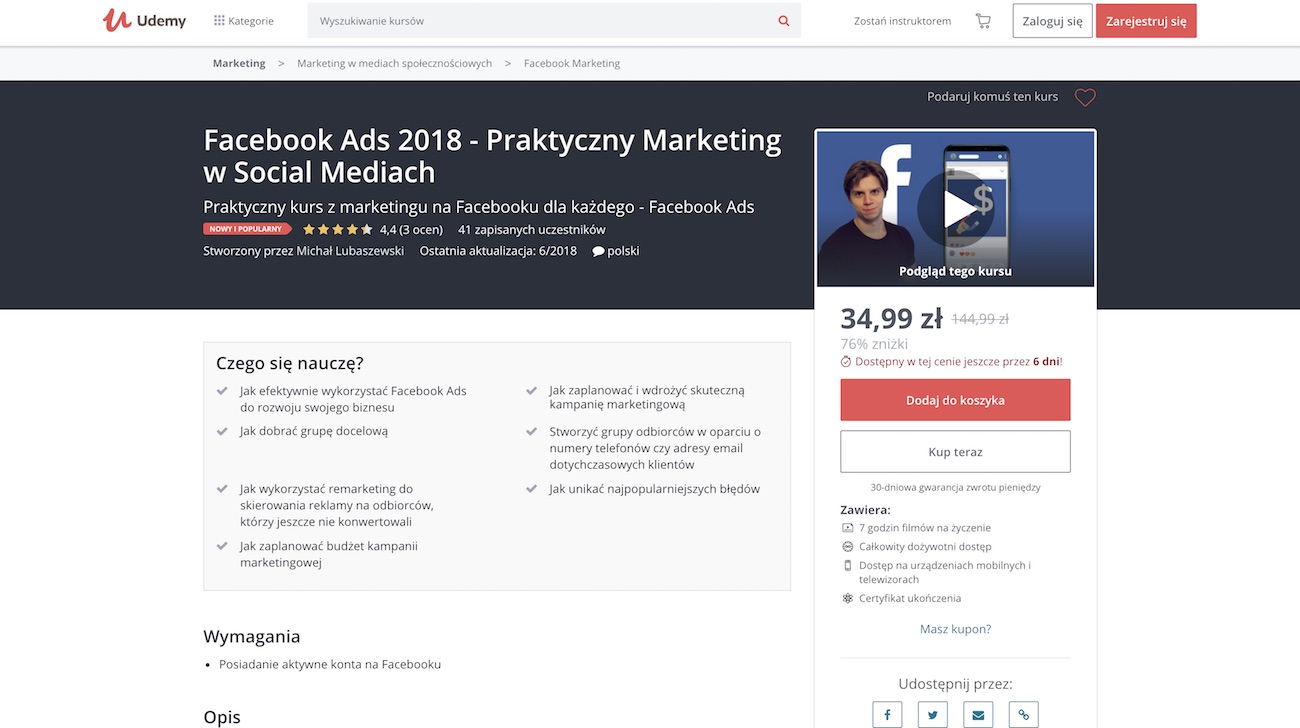
Task: Click the NOWY I POPULARNY badge
Action: click(247, 229)
